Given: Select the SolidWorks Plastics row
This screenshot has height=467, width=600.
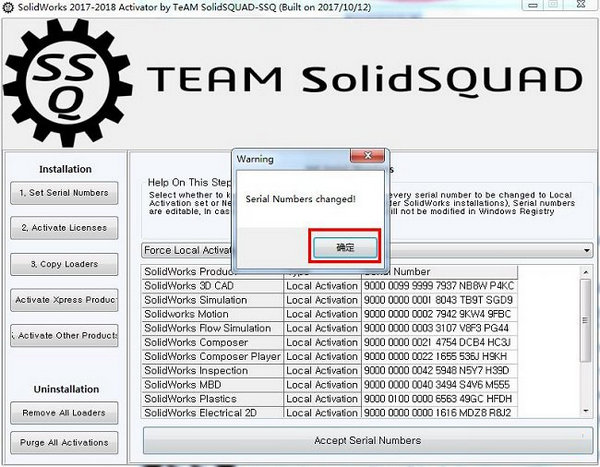Looking at the screenshot, I should pyautogui.click(x=329, y=399).
